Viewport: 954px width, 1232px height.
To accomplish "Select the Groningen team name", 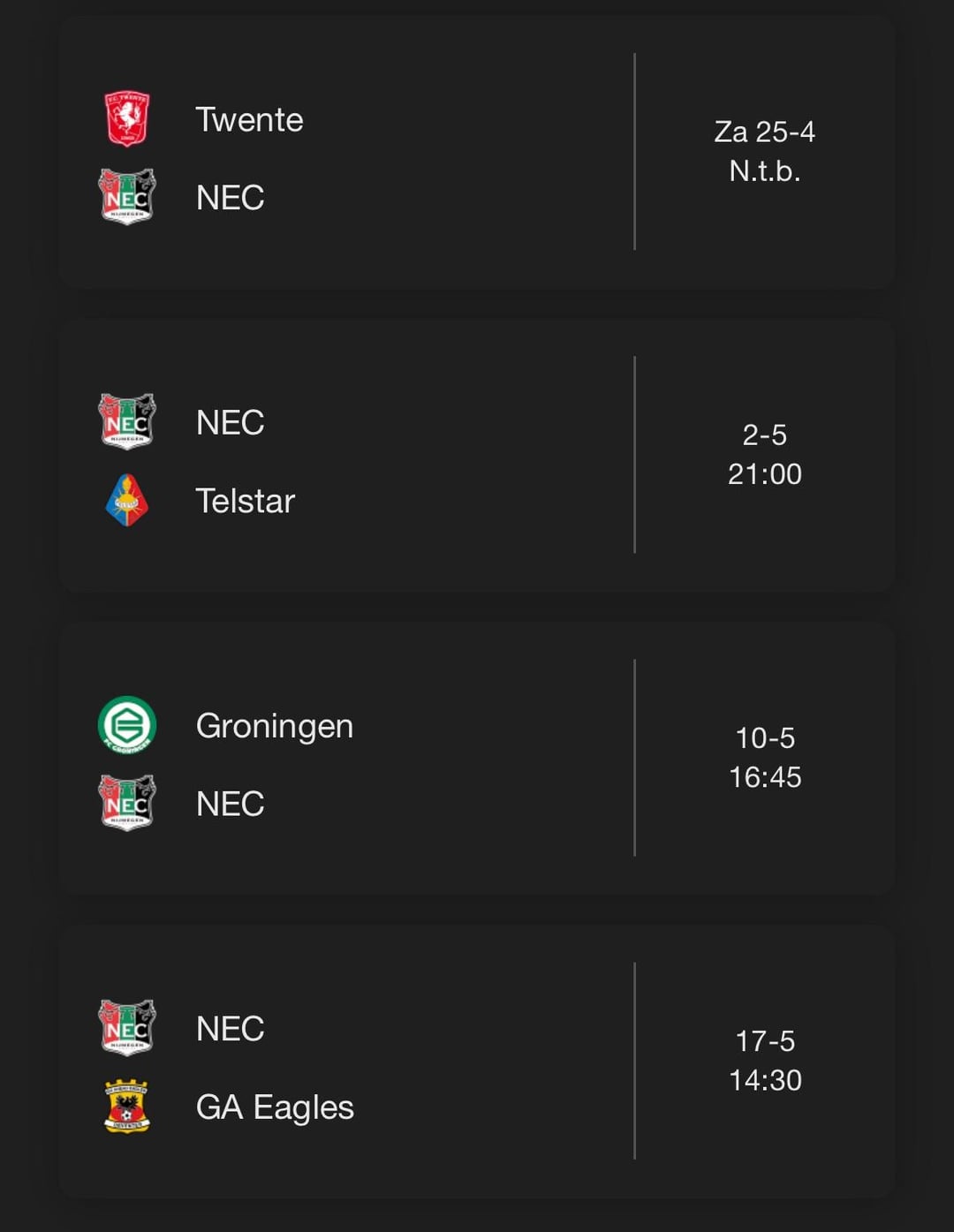I will click(x=274, y=726).
